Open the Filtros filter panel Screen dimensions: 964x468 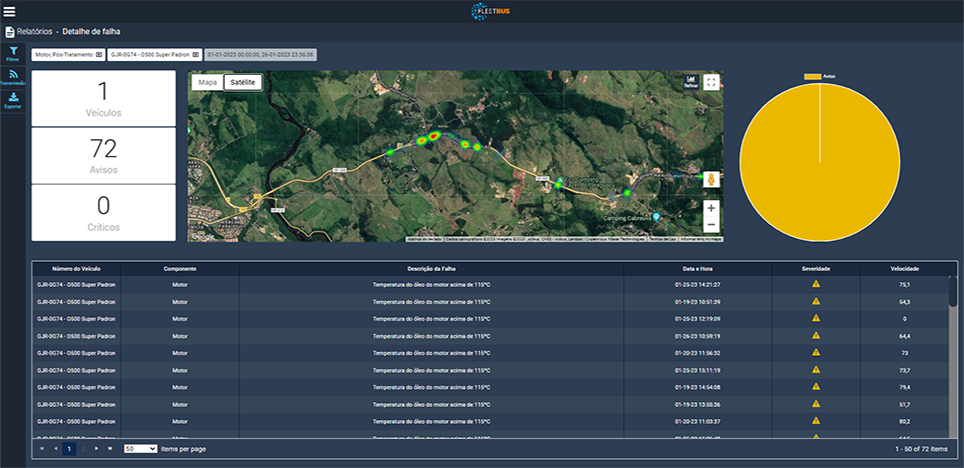click(13, 52)
